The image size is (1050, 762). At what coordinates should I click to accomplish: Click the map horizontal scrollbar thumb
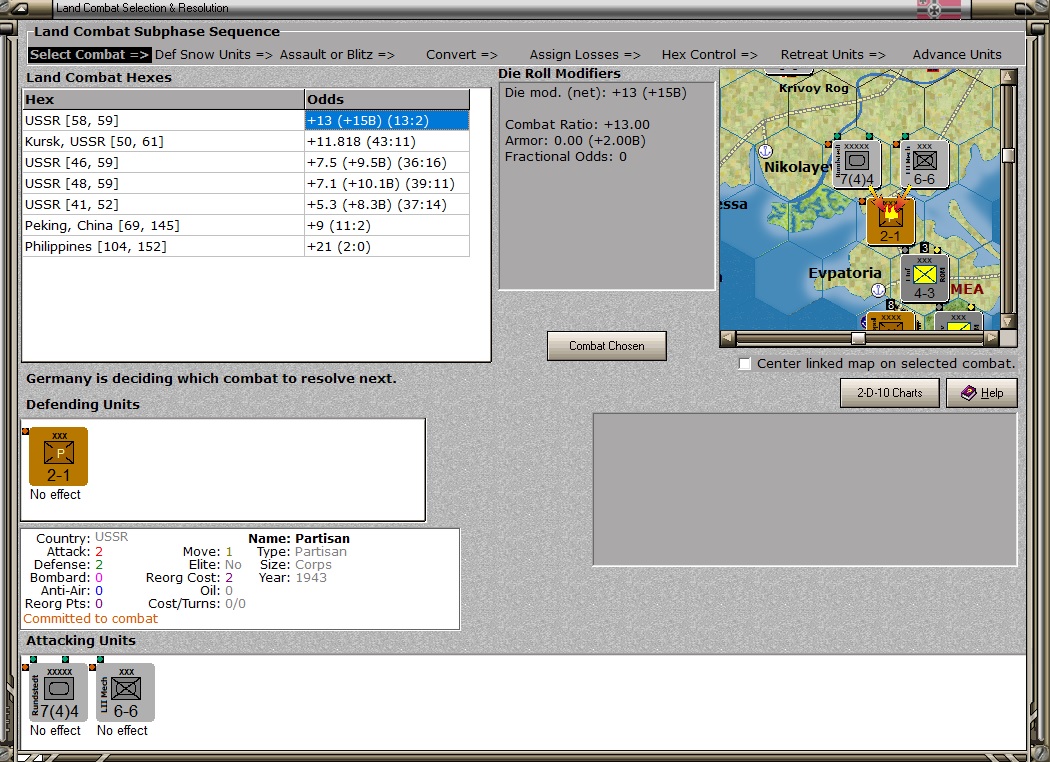point(858,338)
